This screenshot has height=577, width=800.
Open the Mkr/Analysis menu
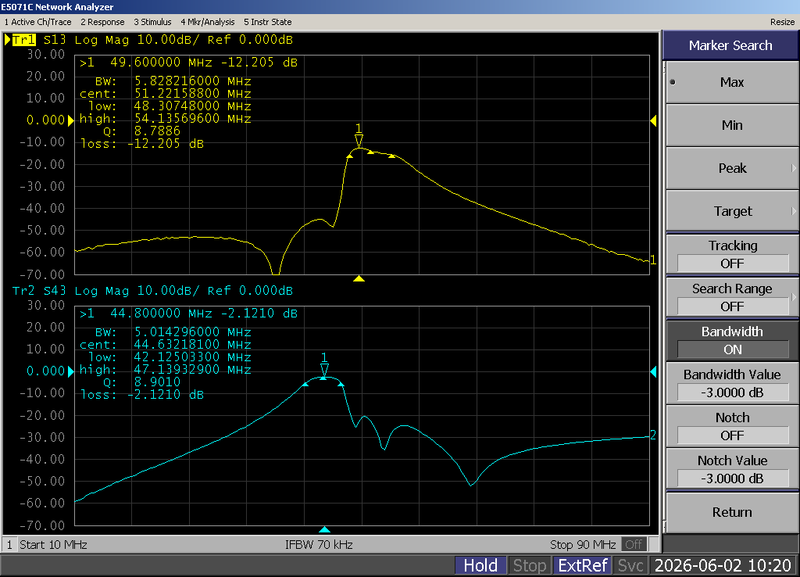pyautogui.click(x=208, y=22)
